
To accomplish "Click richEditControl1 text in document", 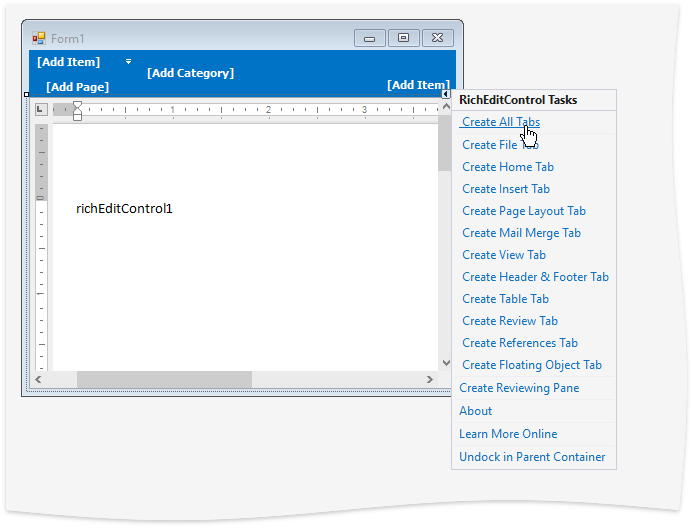I will [x=124, y=209].
